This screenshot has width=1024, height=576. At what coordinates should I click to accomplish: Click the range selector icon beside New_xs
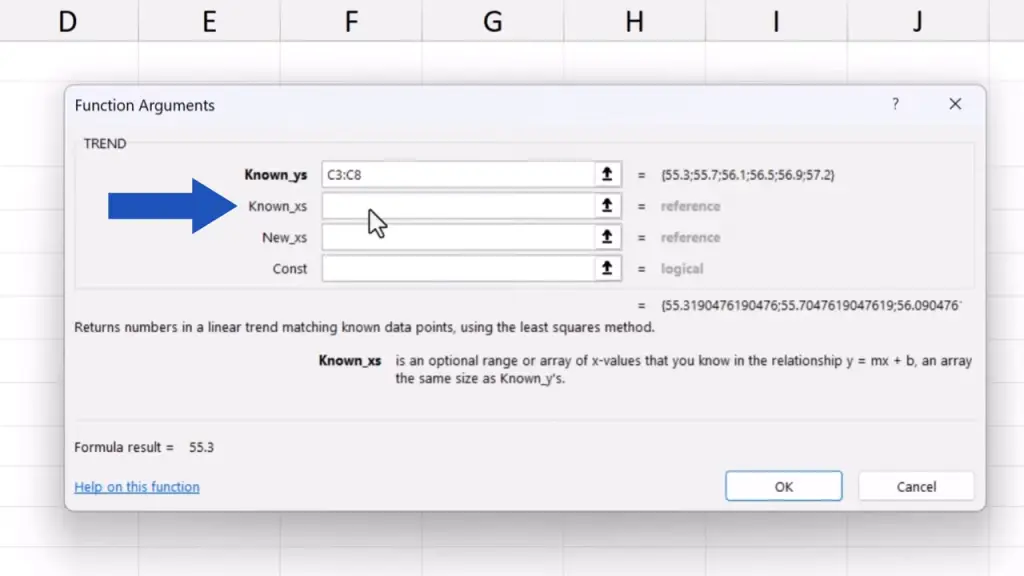[606, 238]
